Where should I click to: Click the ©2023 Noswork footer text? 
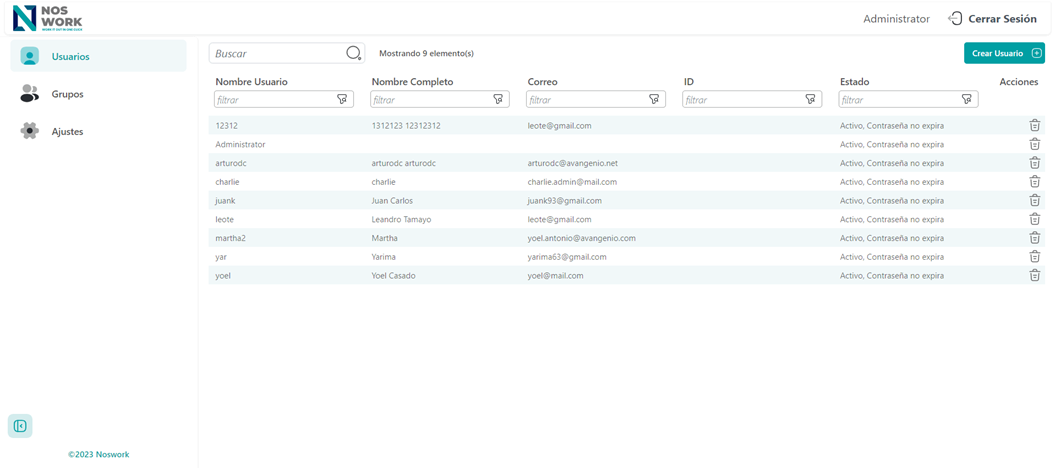coord(99,455)
